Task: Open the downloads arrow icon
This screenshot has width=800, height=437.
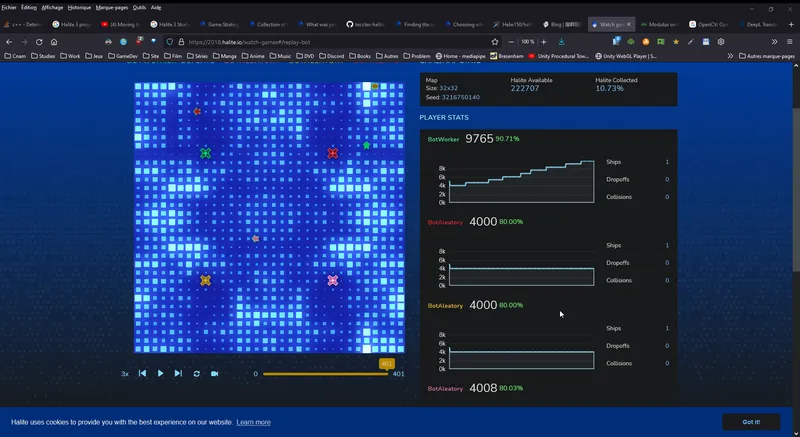Action: [561, 42]
